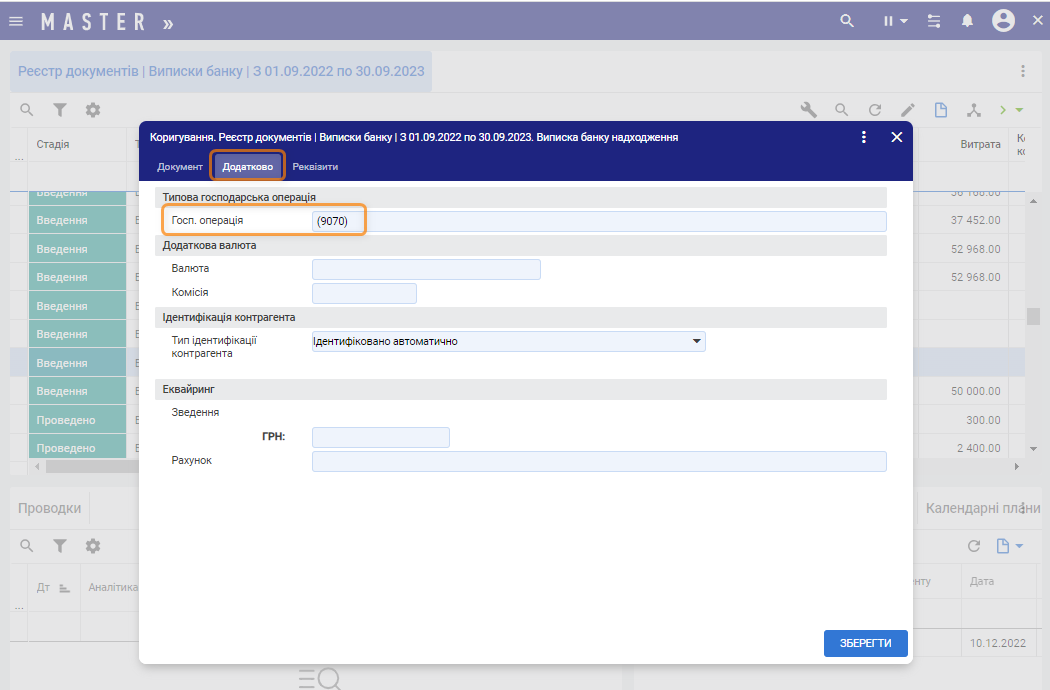Screen dimensions: 1050x690
Task: Switch to the Реквізити tab
Action: click(315, 166)
